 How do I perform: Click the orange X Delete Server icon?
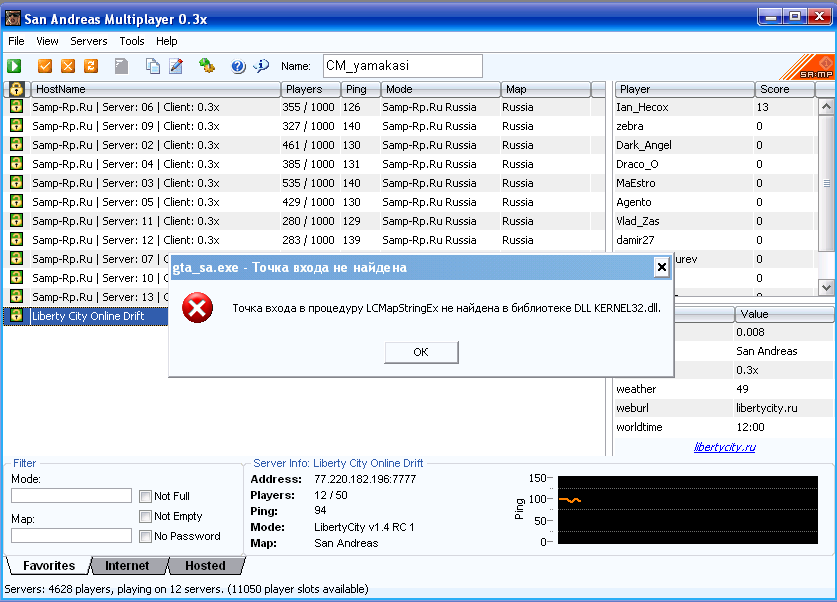68,66
